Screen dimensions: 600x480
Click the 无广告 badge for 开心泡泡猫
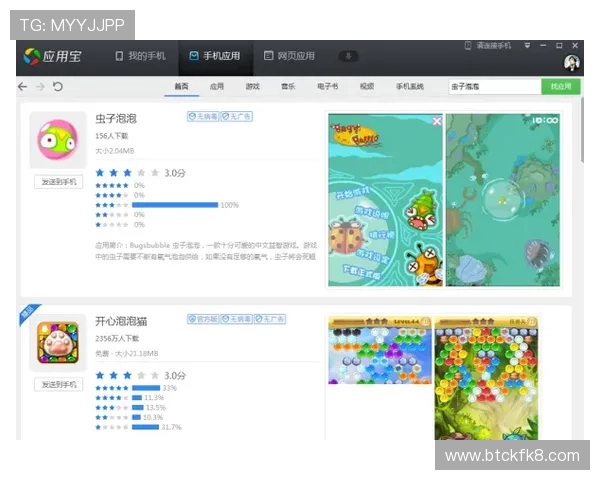click(270, 319)
